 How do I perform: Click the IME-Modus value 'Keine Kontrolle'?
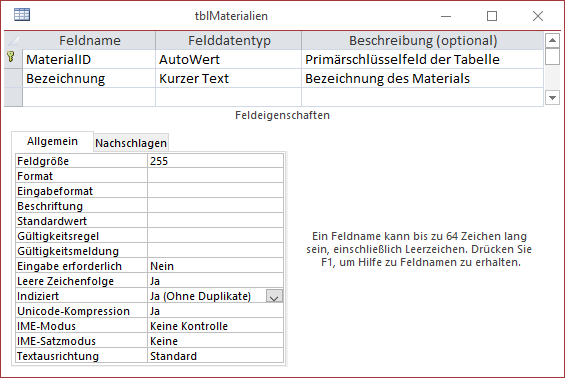point(215,326)
